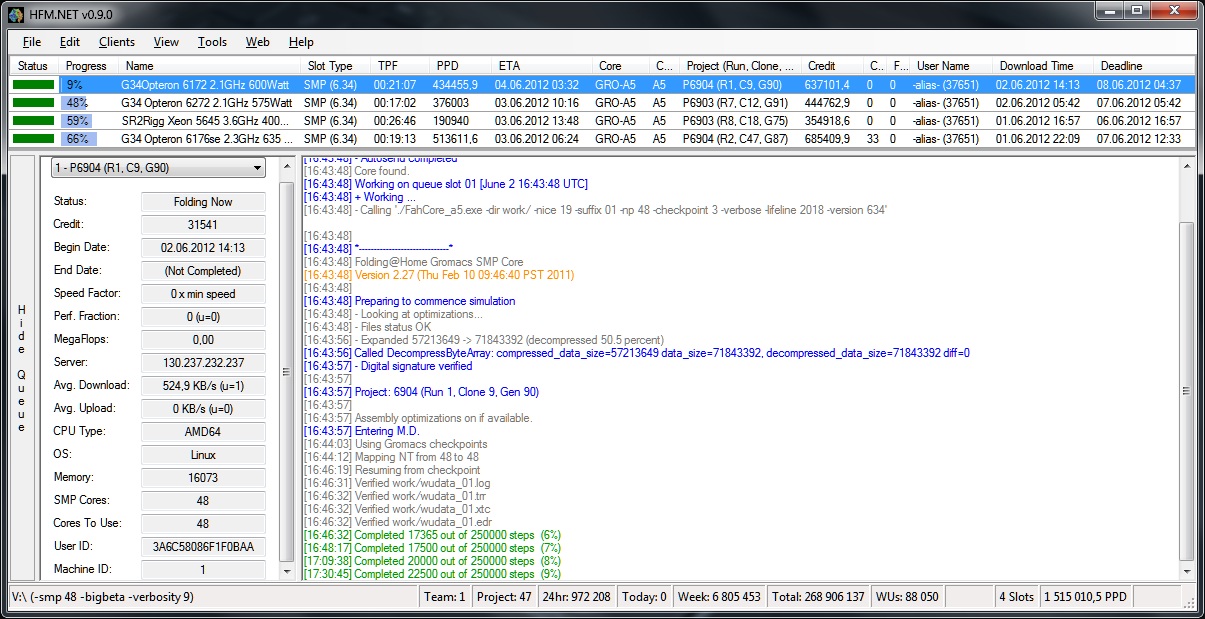Click the deadline 07.06.2012 12:33
1205x619 pixels.
[x=1139, y=139]
